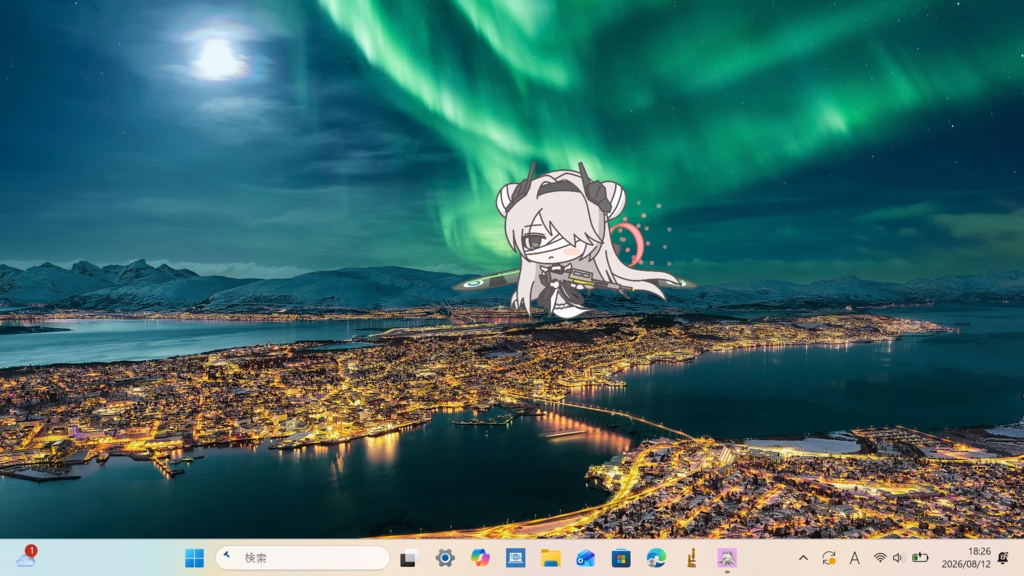
Task: Launch Microsoft Edge browser
Action: click(656, 558)
